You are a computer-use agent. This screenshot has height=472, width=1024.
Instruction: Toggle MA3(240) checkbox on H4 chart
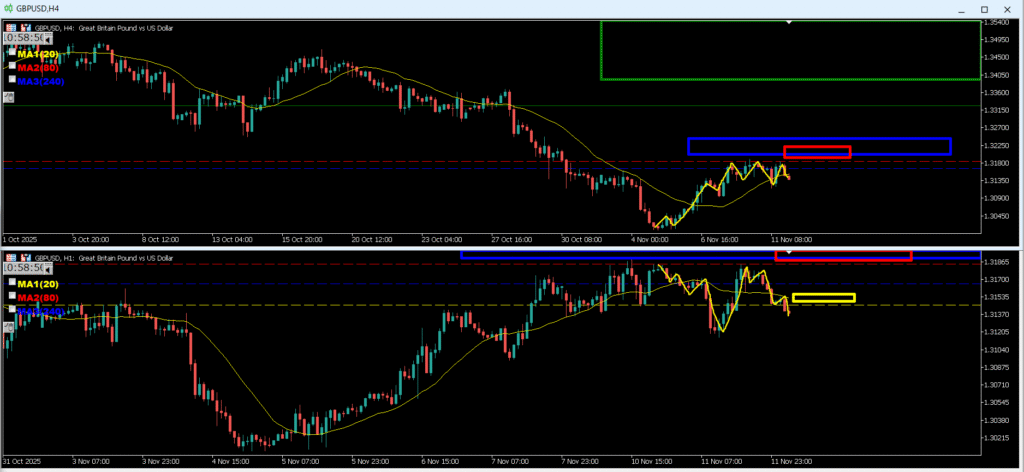[12, 79]
